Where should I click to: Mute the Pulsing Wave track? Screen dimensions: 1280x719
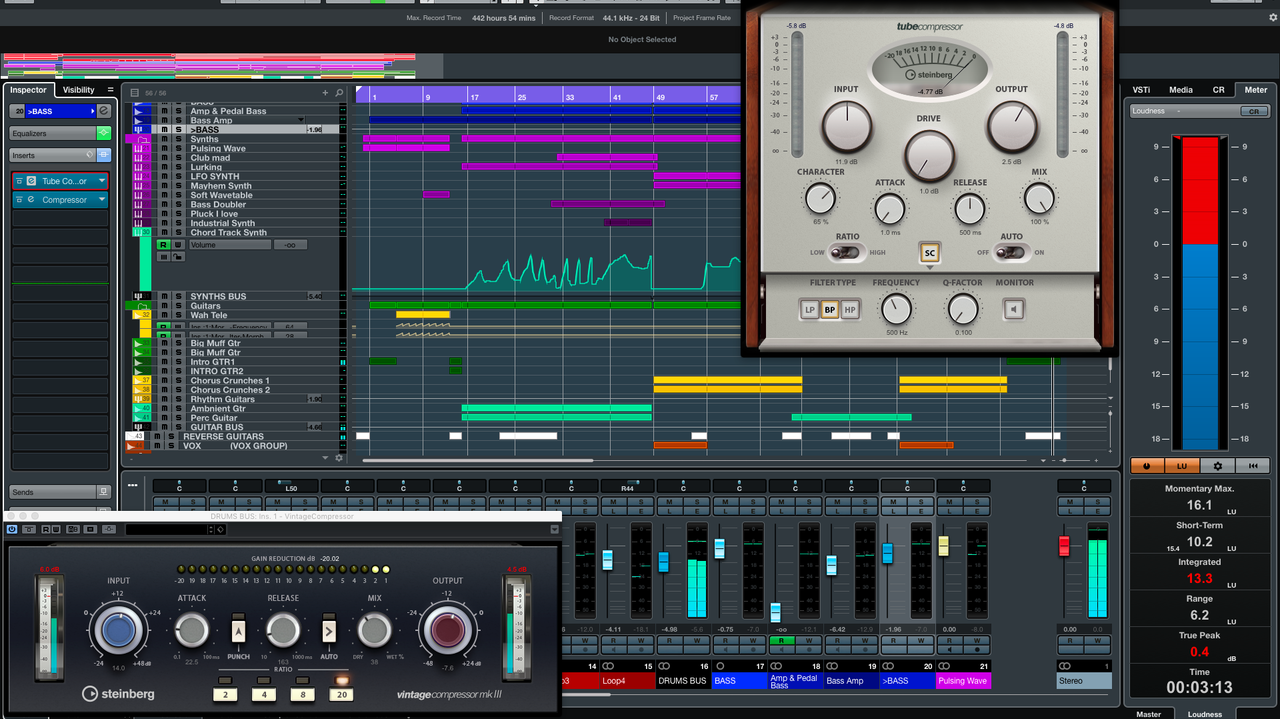(166, 149)
